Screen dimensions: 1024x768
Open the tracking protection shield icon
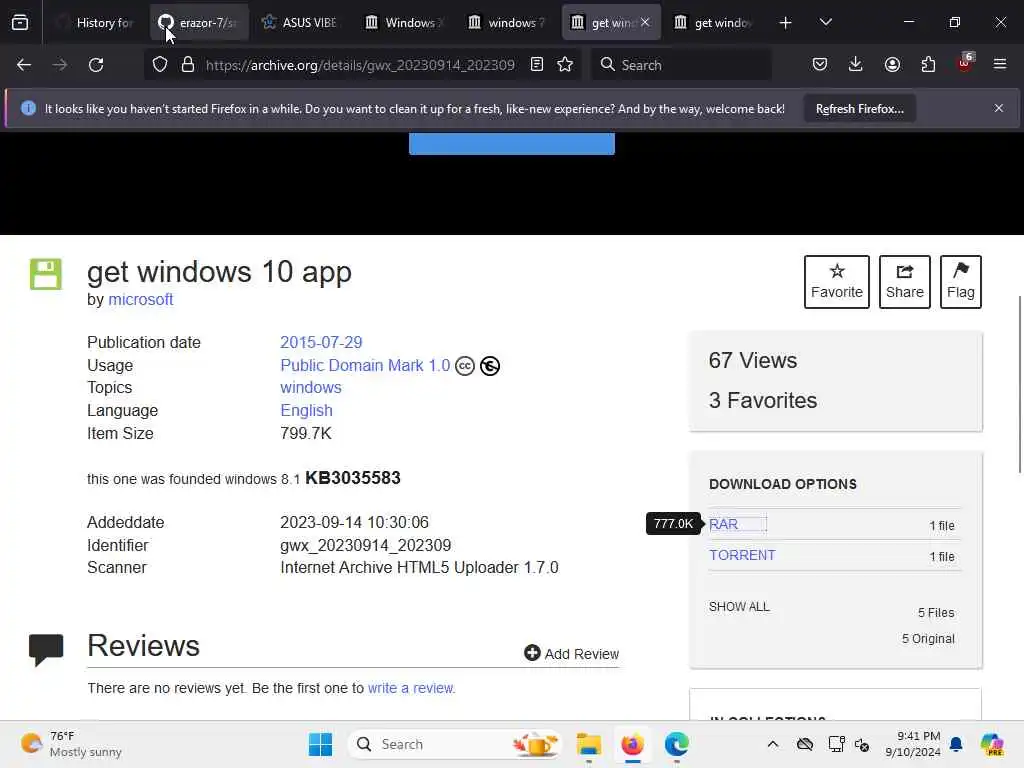pyautogui.click(x=160, y=65)
